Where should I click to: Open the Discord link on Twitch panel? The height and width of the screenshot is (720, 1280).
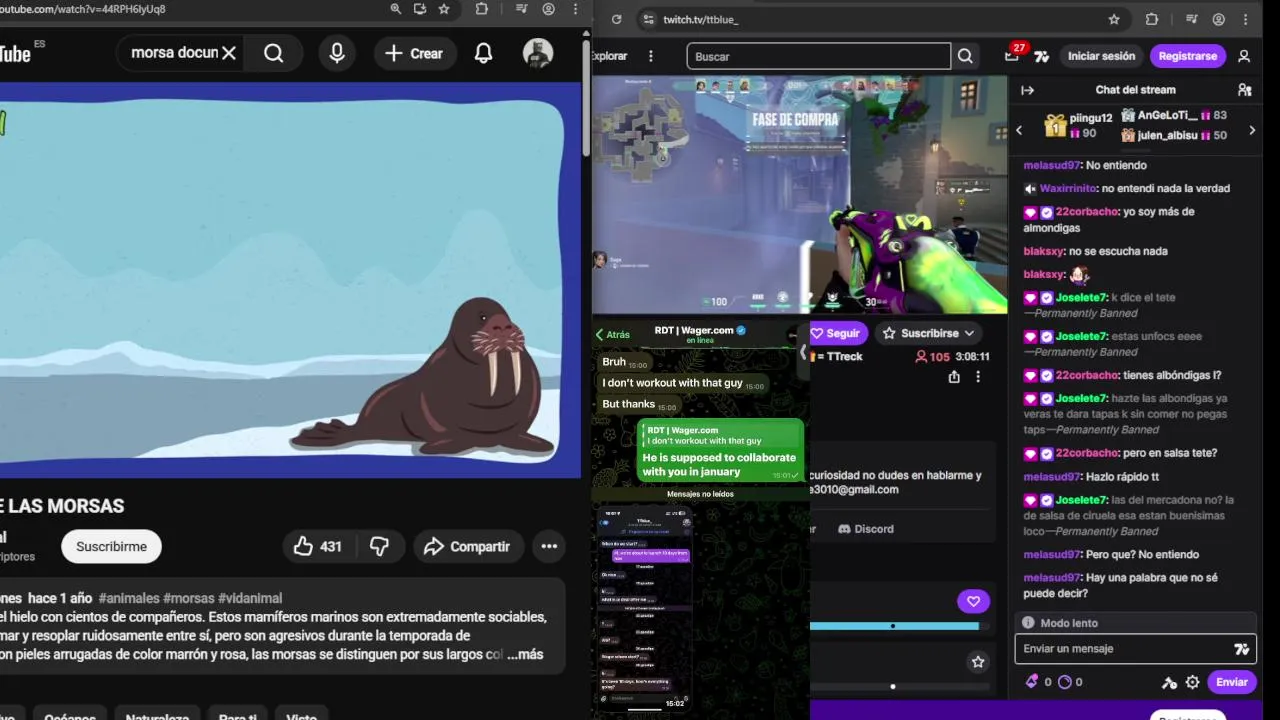click(x=866, y=529)
